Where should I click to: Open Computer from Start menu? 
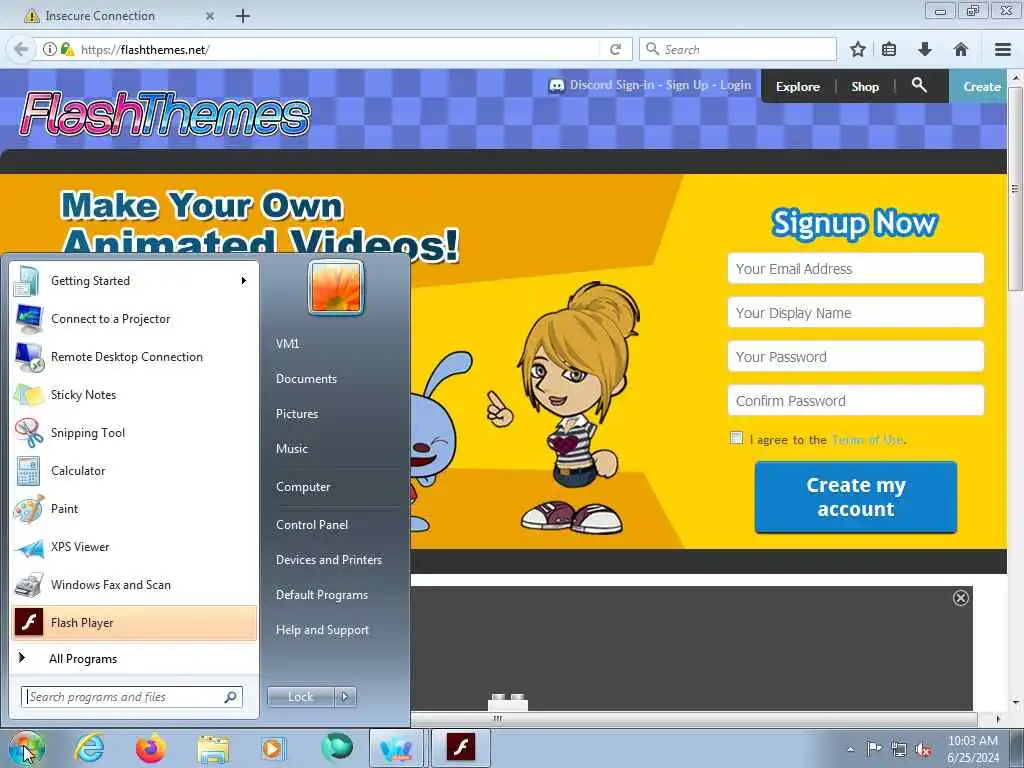click(x=303, y=487)
